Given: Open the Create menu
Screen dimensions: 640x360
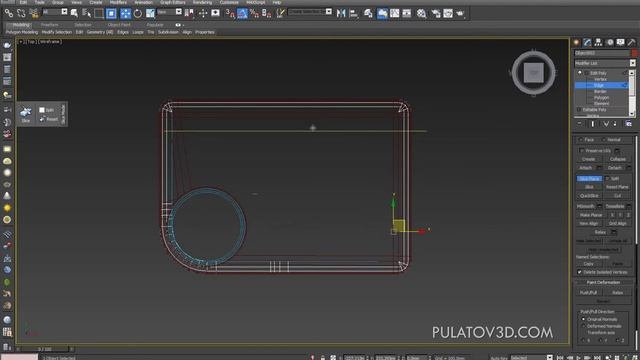Looking at the screenshot, I should pyautogui.click(x=96, y=2).
